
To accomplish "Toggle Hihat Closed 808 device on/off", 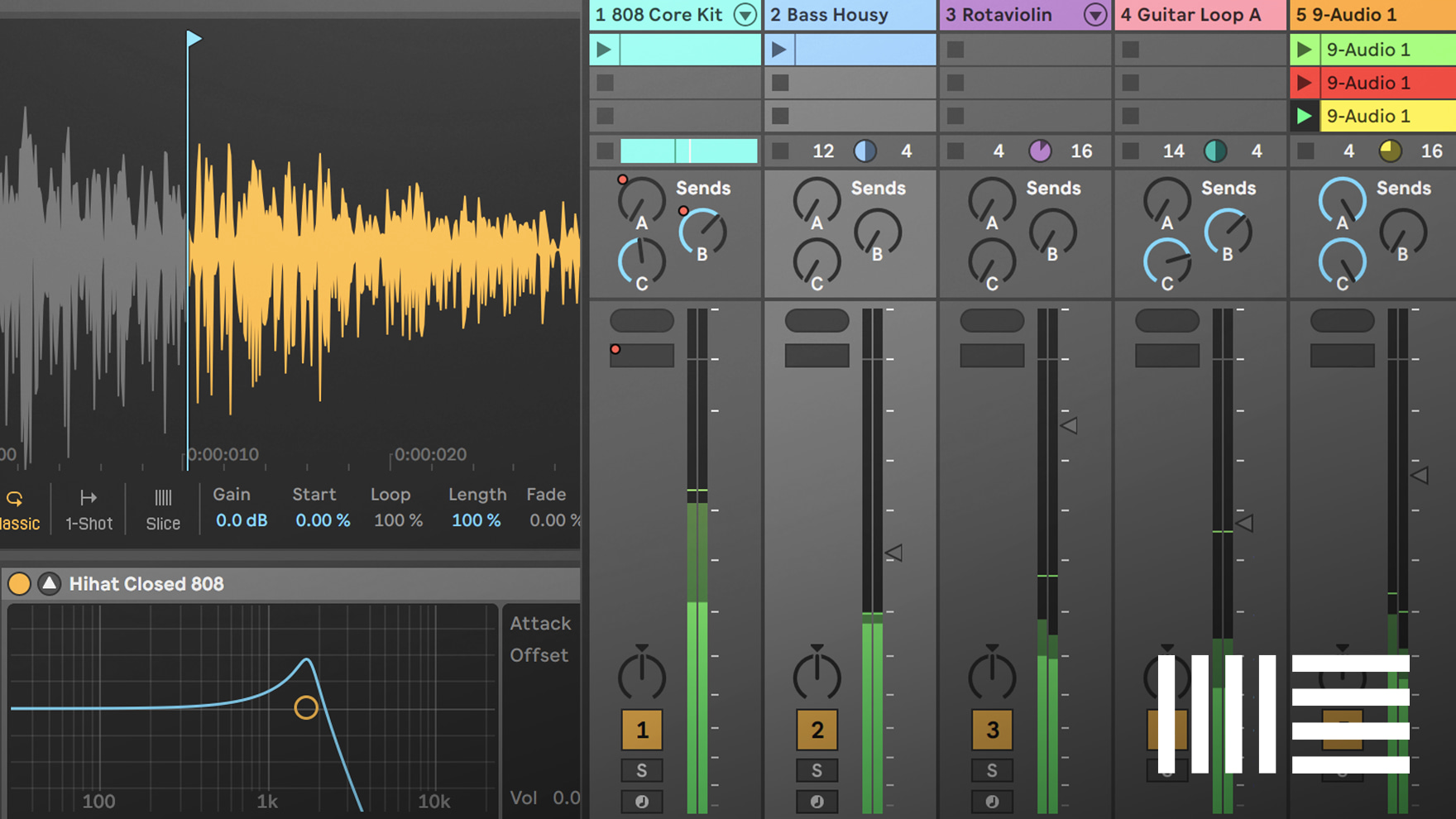I will tap(19, 584).
